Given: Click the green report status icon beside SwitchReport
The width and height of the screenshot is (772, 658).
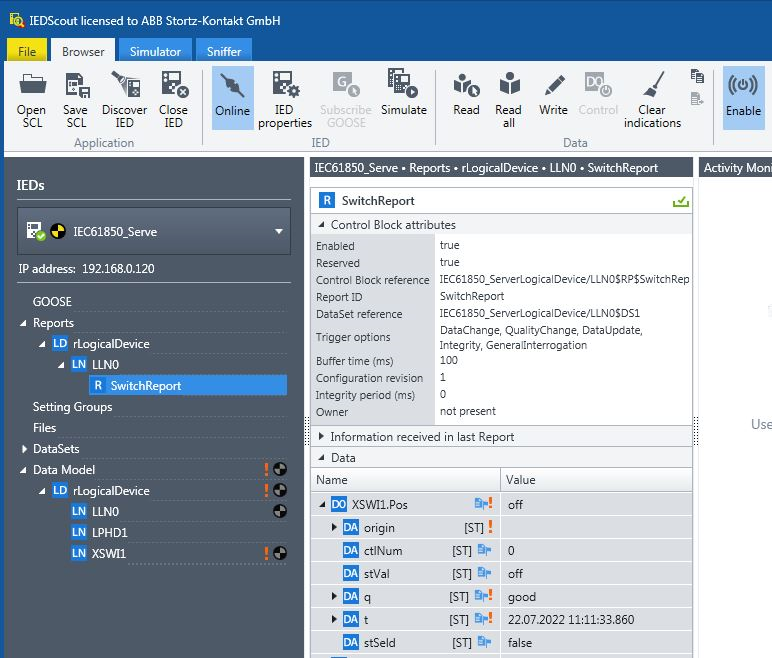Looking at the screenshot, I should pyautogui.click(x=681, y=201).
